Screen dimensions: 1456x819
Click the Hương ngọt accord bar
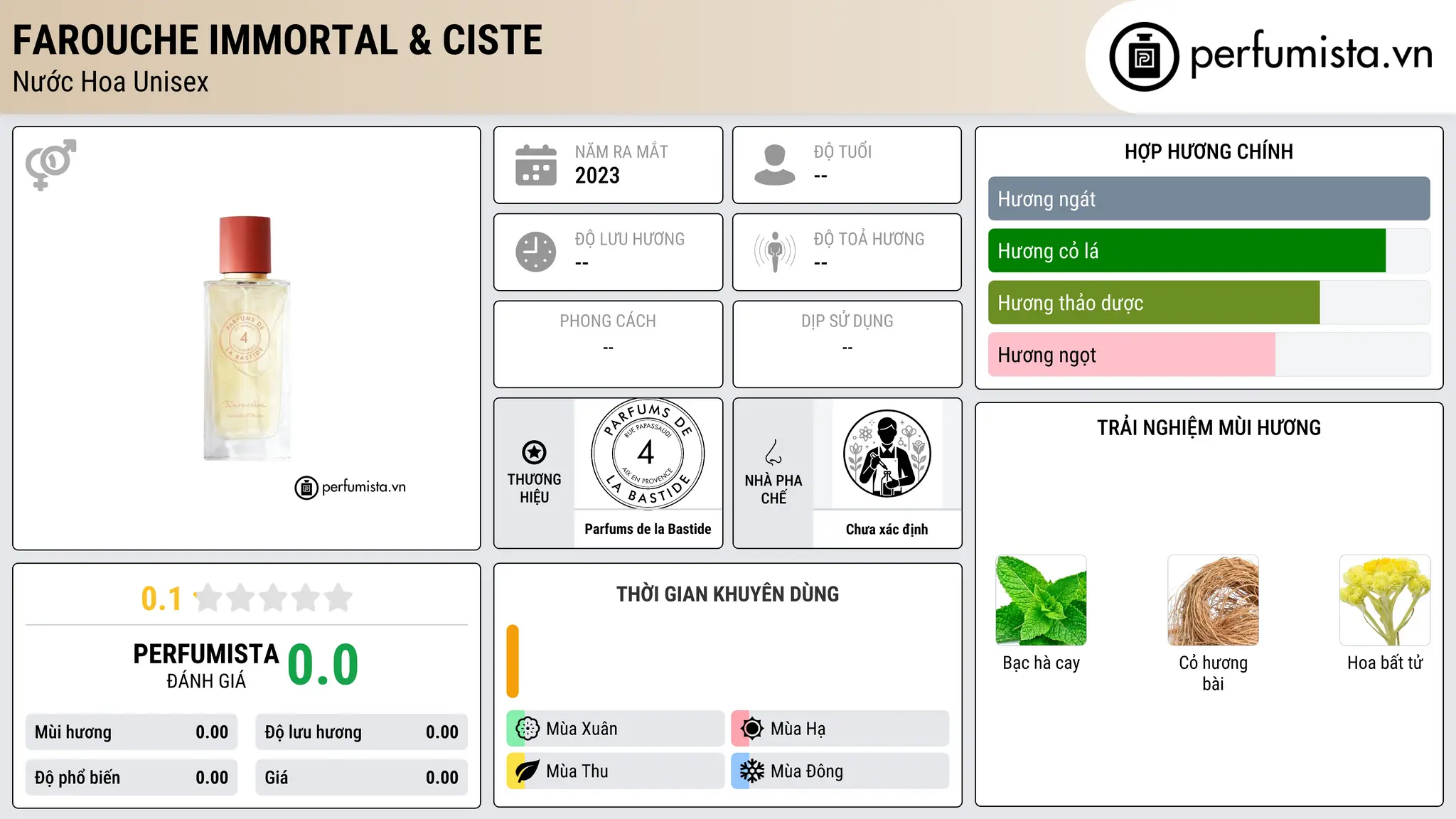click(x=1209, y=355)
